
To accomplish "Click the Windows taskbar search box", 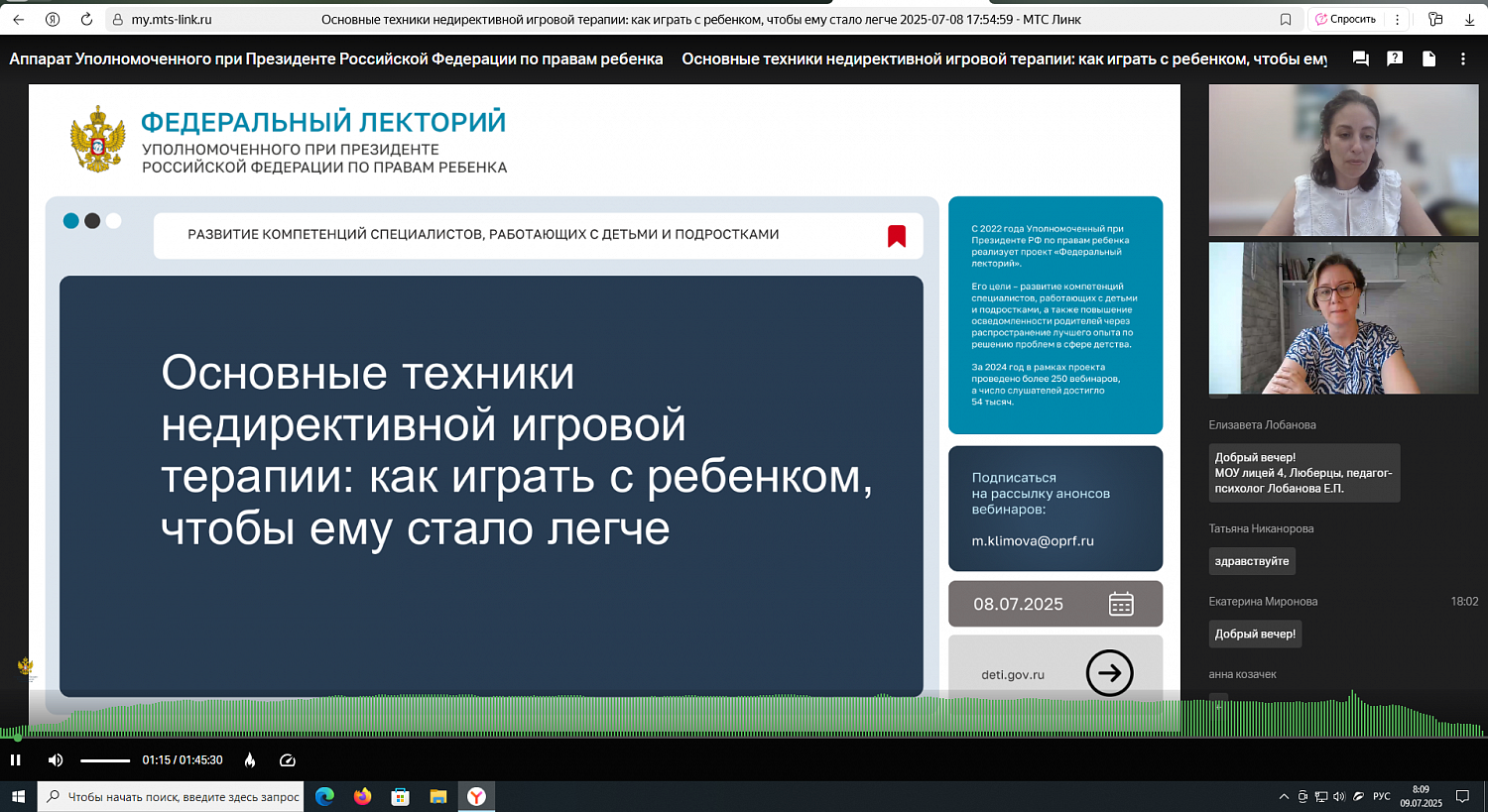I will tap(171, 796).
